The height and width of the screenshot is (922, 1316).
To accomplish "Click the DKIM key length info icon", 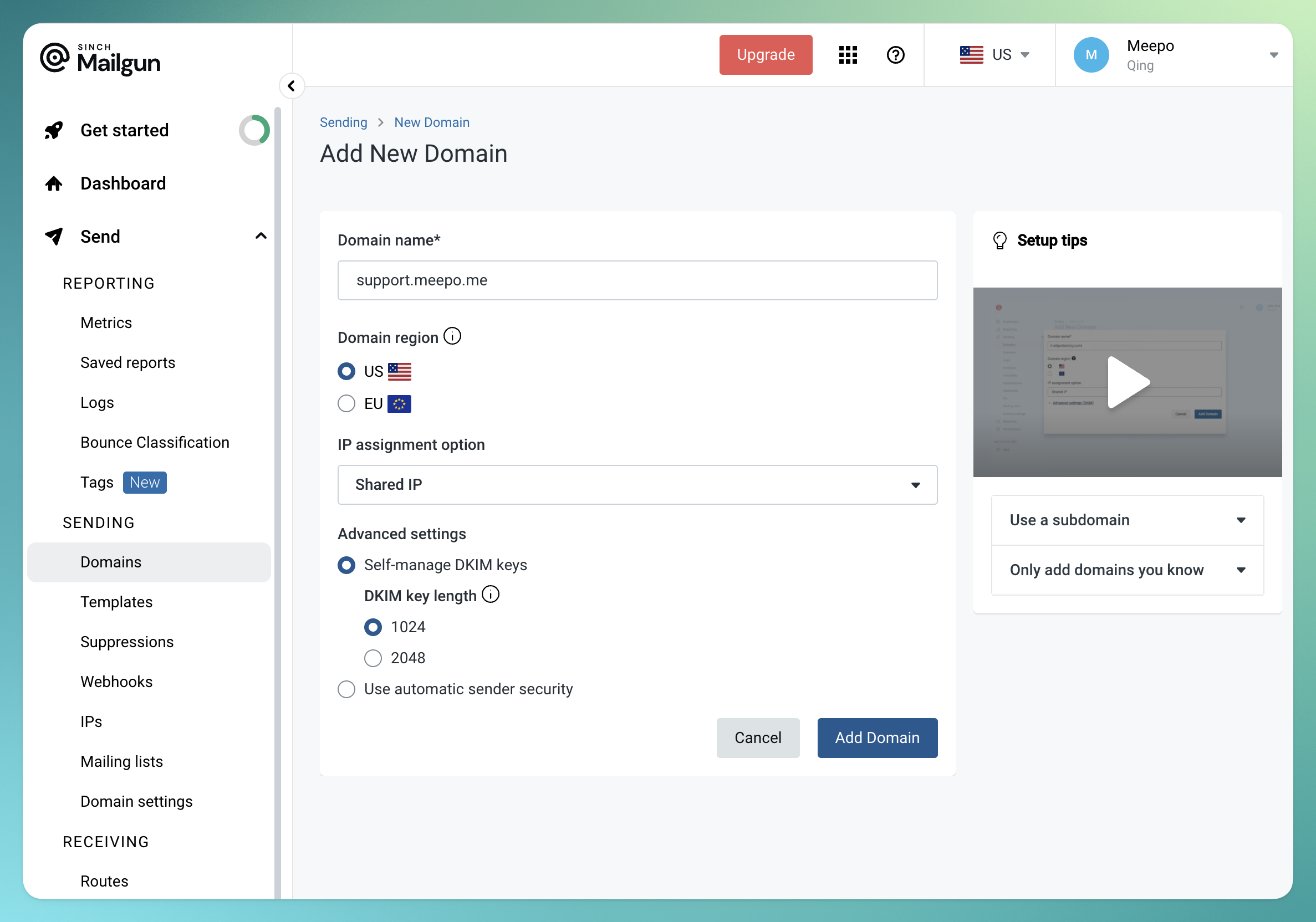I will click(491, 594).
